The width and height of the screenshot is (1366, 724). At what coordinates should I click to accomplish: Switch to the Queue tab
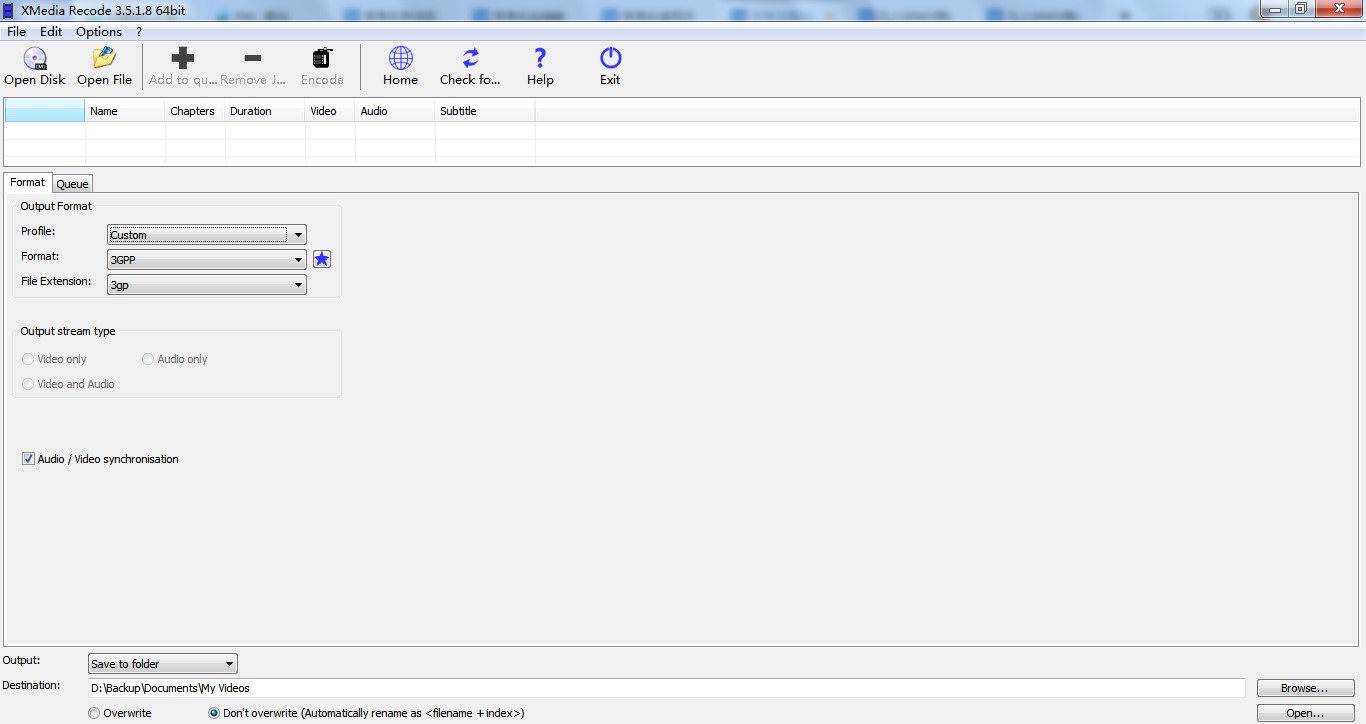pos(72,184)
